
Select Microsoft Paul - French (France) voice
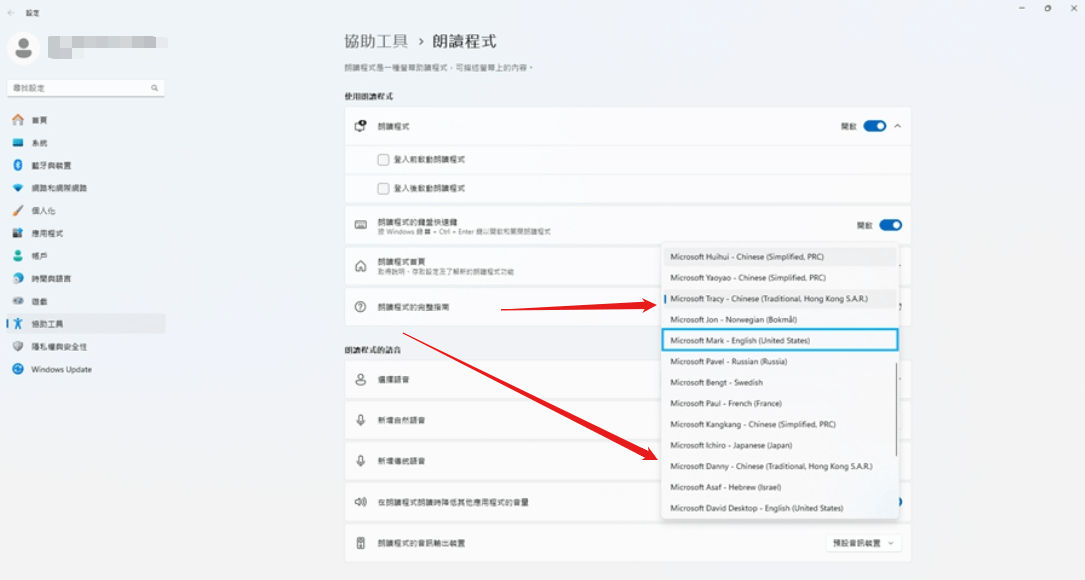780,403
